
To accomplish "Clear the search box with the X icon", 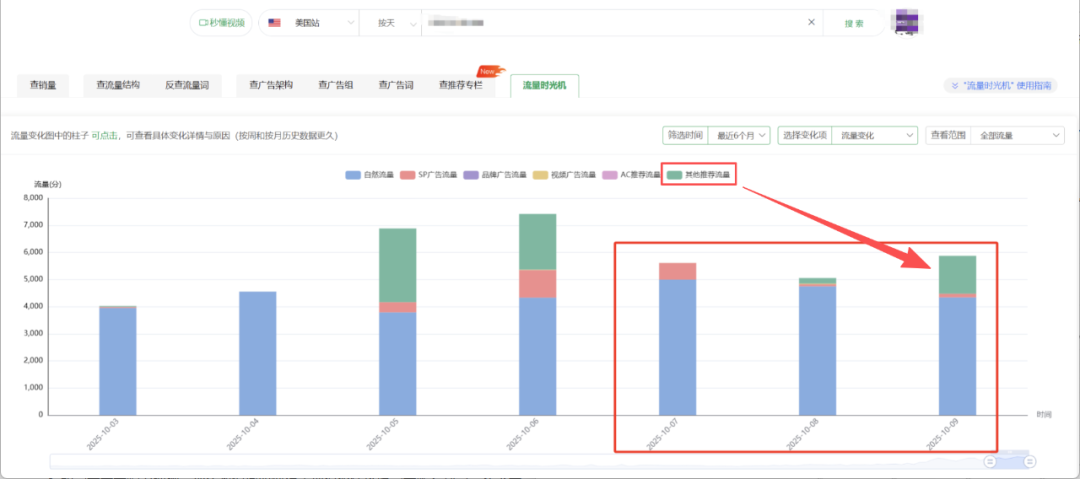I will (811, 22).
